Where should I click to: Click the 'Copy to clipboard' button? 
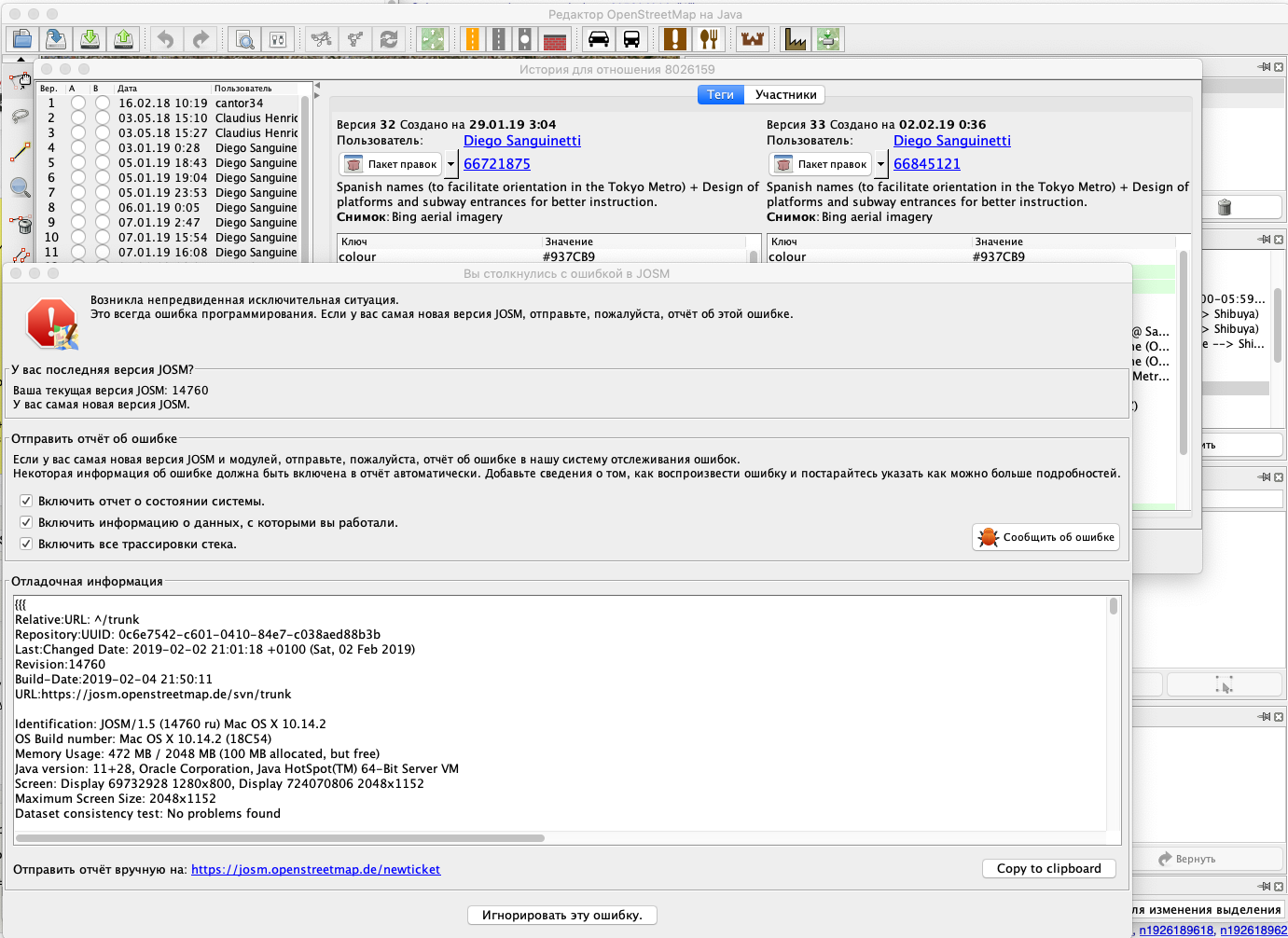pos(1049,868)
